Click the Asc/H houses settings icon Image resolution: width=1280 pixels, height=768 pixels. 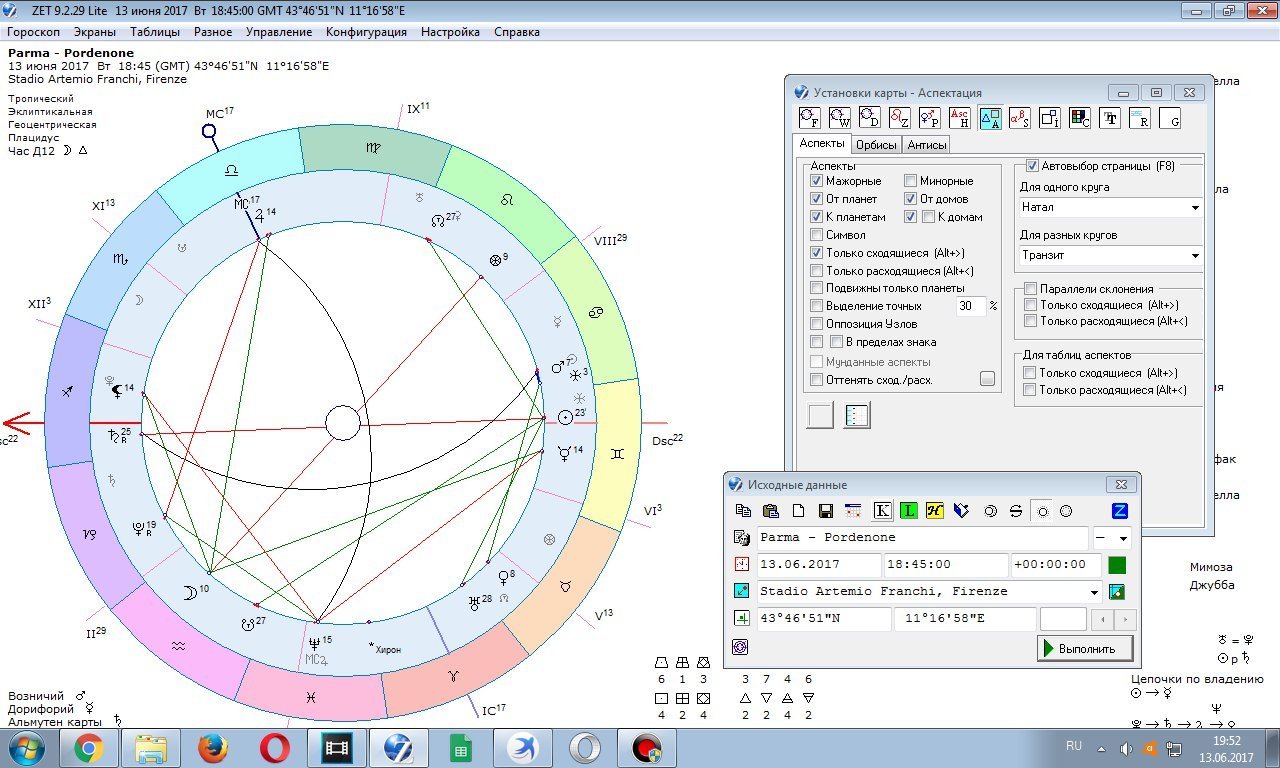(960, 118)
